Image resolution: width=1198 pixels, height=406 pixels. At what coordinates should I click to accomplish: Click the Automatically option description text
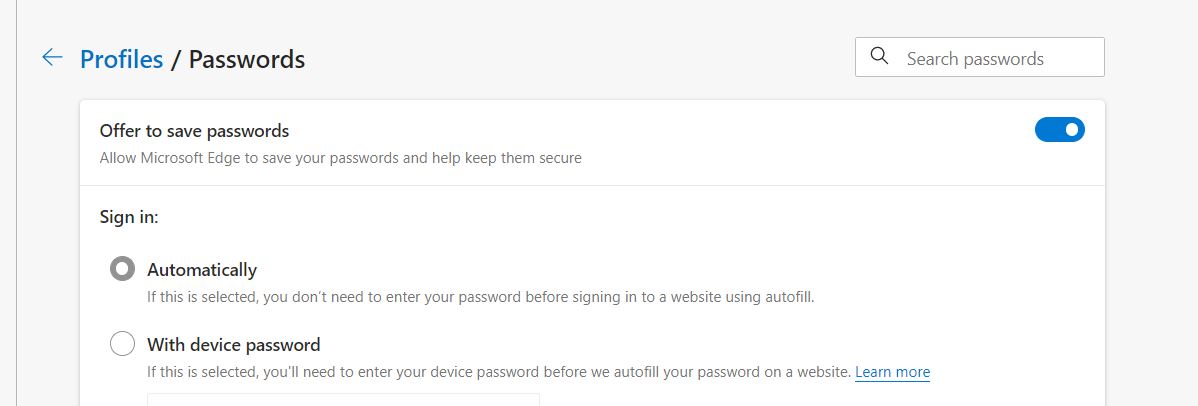[x=480, y=297]
